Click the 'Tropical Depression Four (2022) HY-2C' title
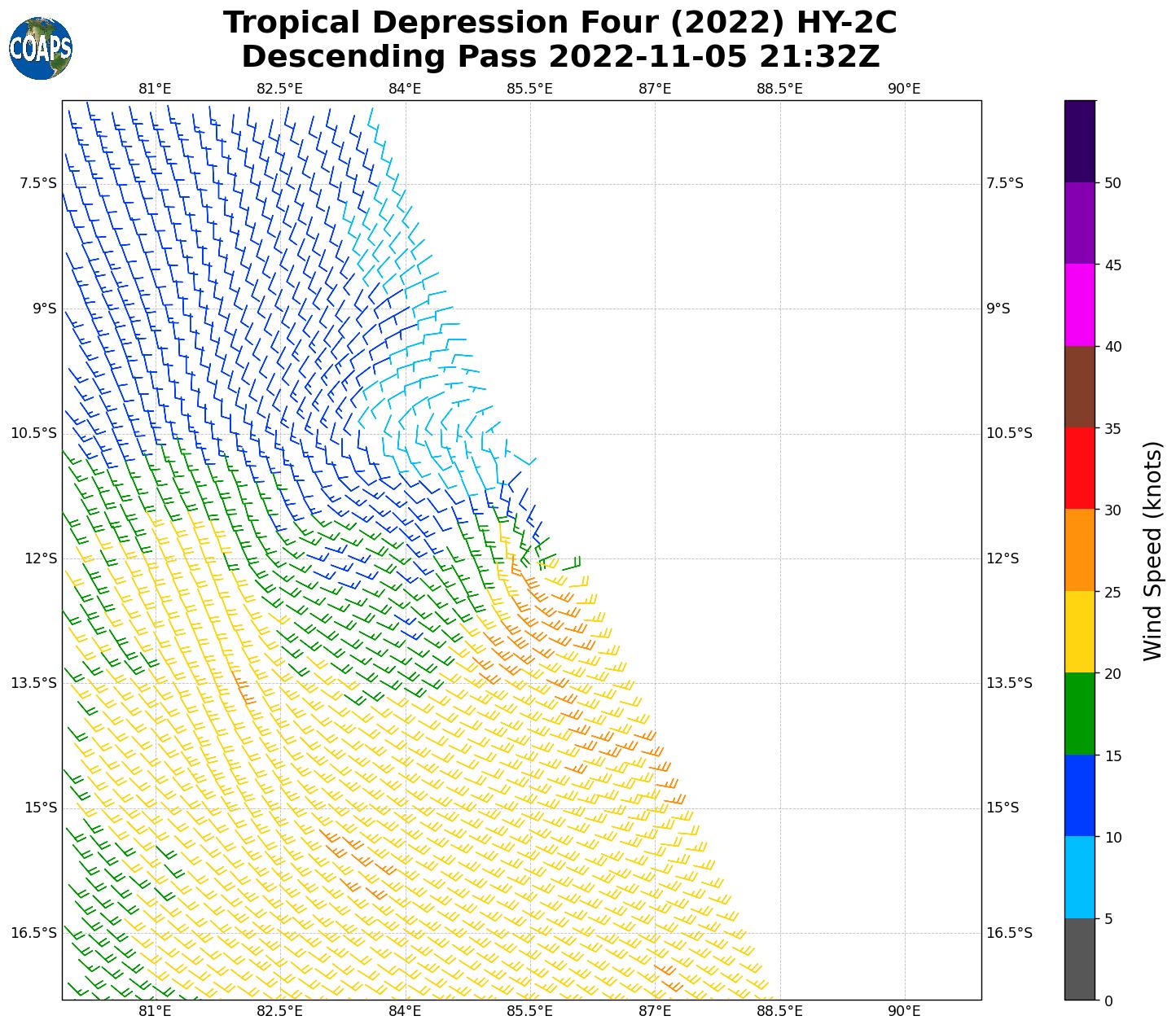 pyautogui.click(x=559, y=23)
